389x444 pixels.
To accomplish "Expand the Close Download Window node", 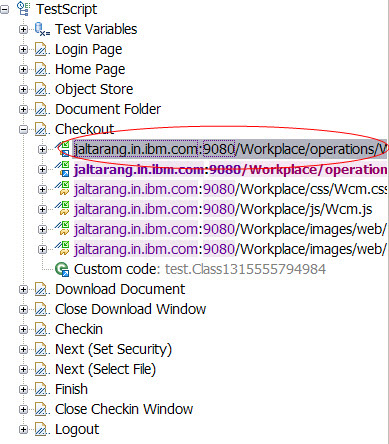I will click(23, 310).
